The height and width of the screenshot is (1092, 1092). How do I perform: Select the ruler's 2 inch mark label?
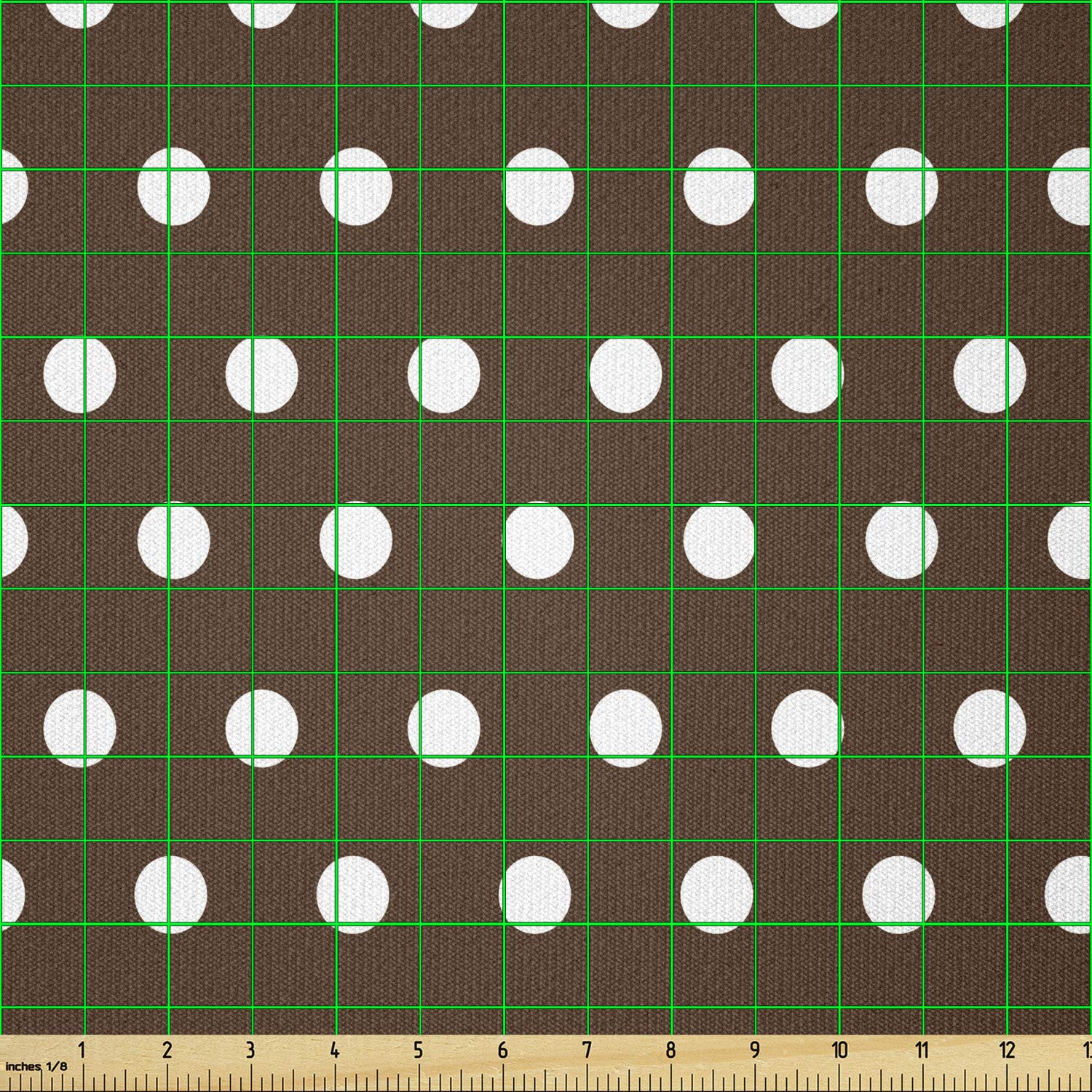[167, 1051]
